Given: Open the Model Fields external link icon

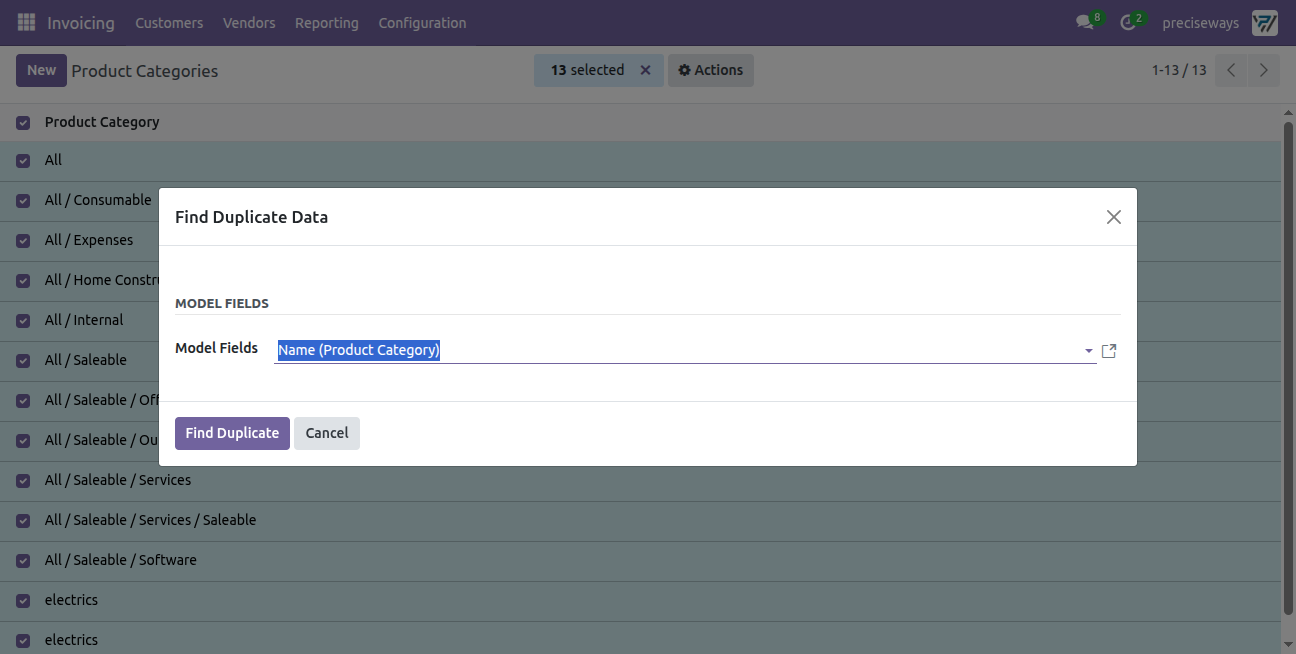Looking at the screenshot, I should 1109,351.
